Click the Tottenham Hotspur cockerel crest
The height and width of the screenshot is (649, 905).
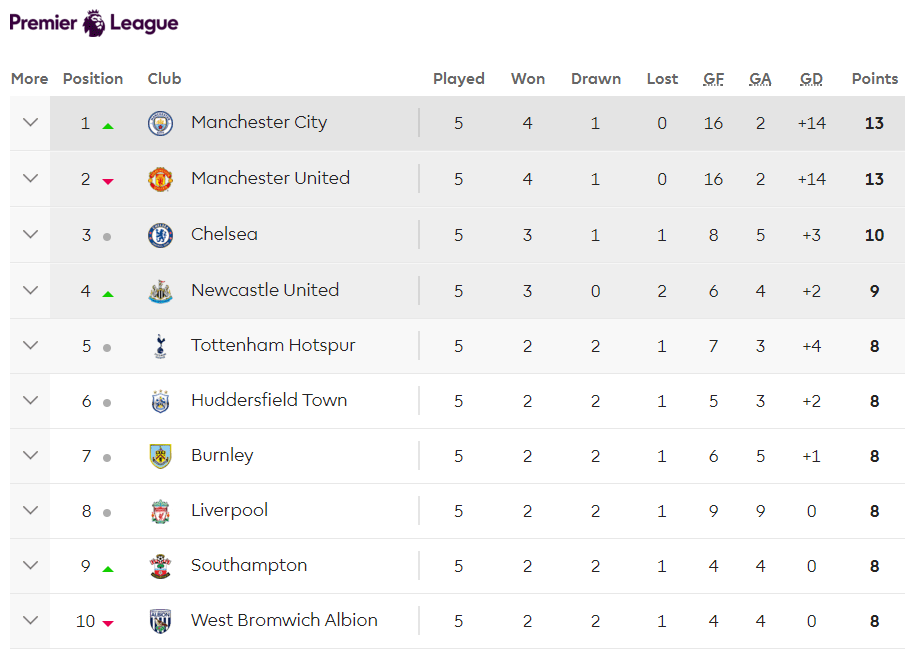(x=160, y=346)
